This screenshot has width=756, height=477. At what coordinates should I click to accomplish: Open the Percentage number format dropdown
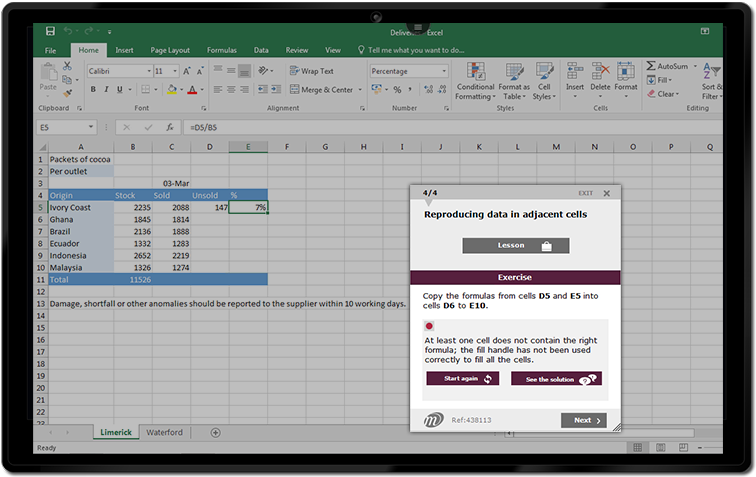pyautogui.click(x=444, y=71)
